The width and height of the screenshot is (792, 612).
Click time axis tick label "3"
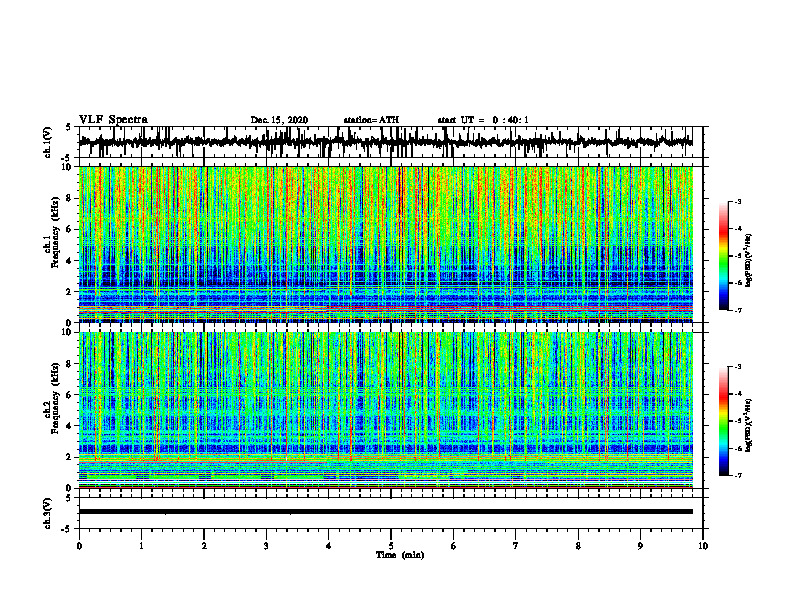point(266,546)
